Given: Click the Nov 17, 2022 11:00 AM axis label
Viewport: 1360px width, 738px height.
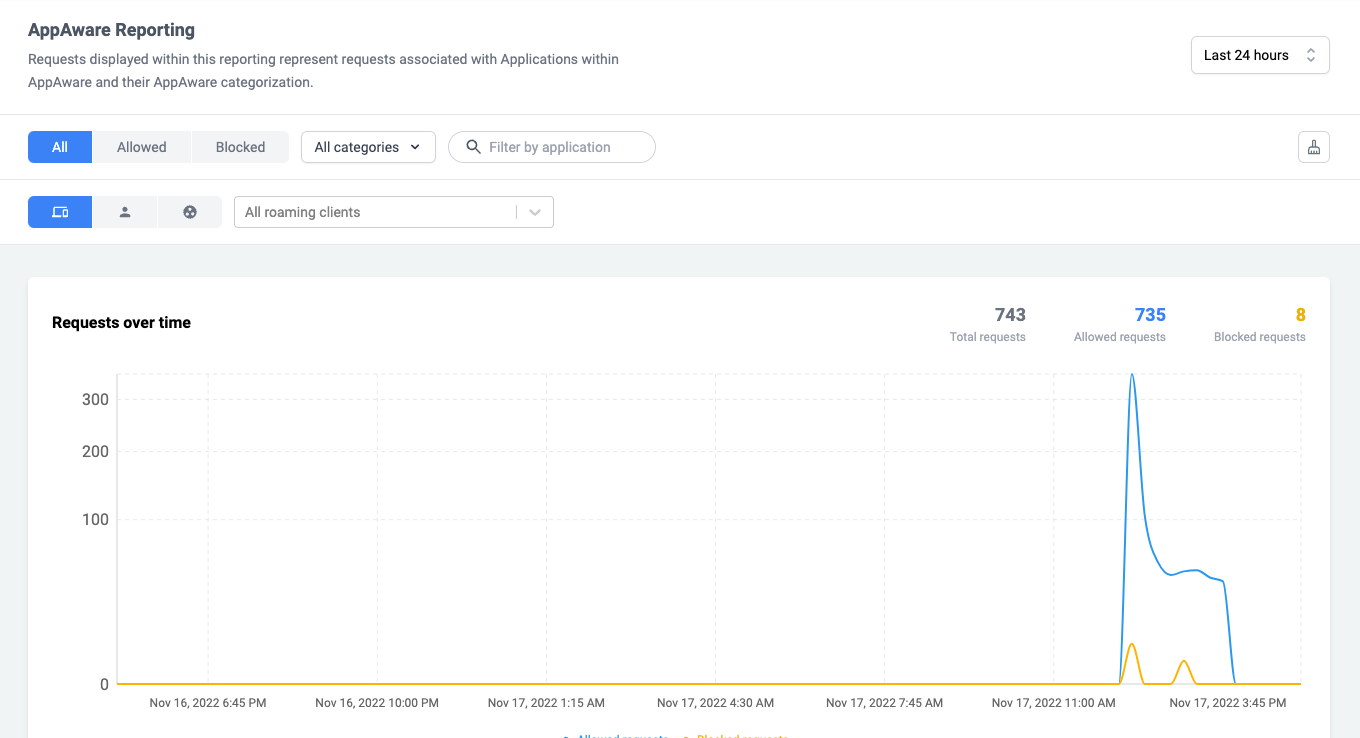Looking at the screenshot, I should pos(1053,703).
